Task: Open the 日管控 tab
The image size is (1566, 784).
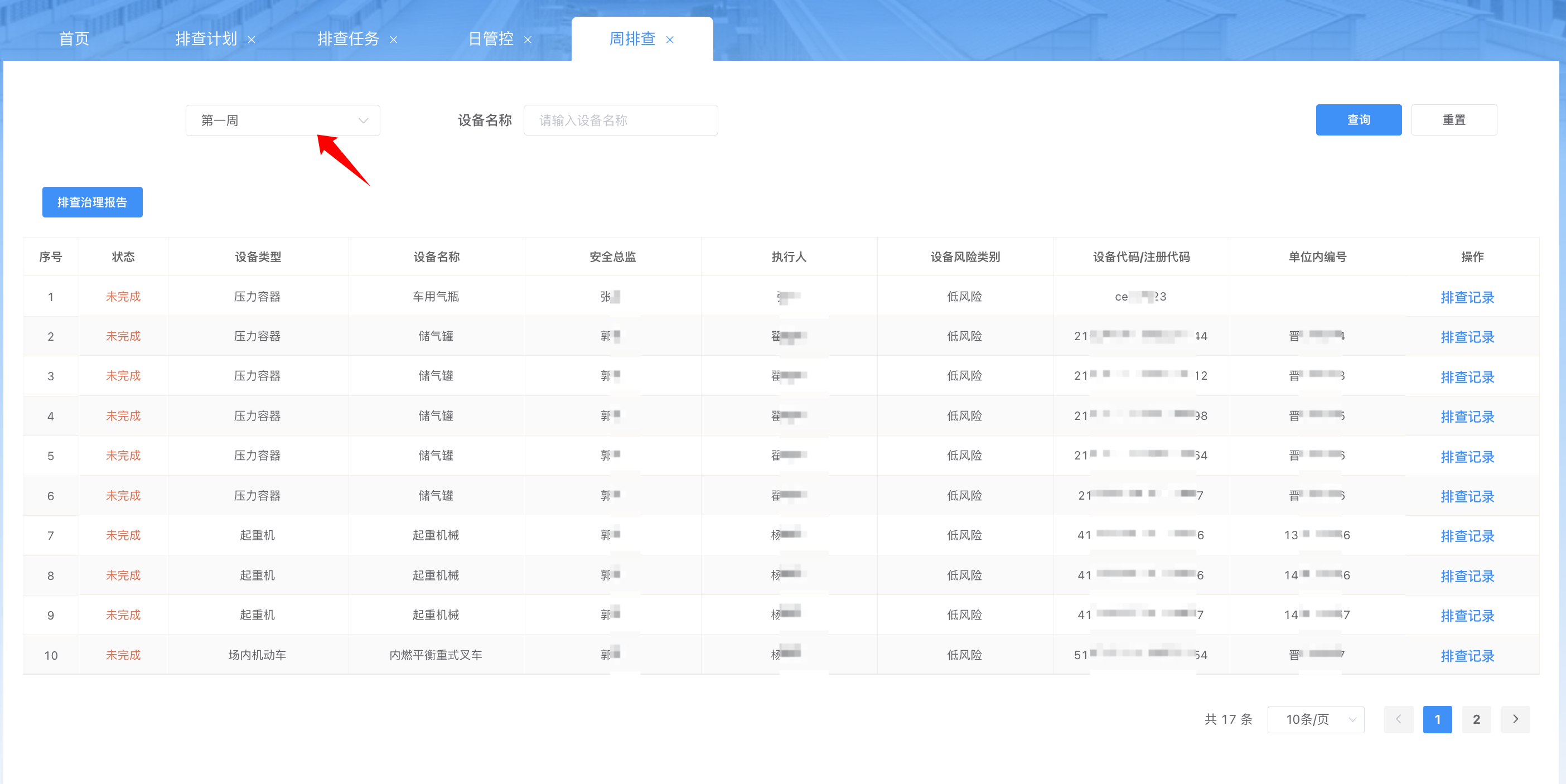Action: click(x=491, y=39)
